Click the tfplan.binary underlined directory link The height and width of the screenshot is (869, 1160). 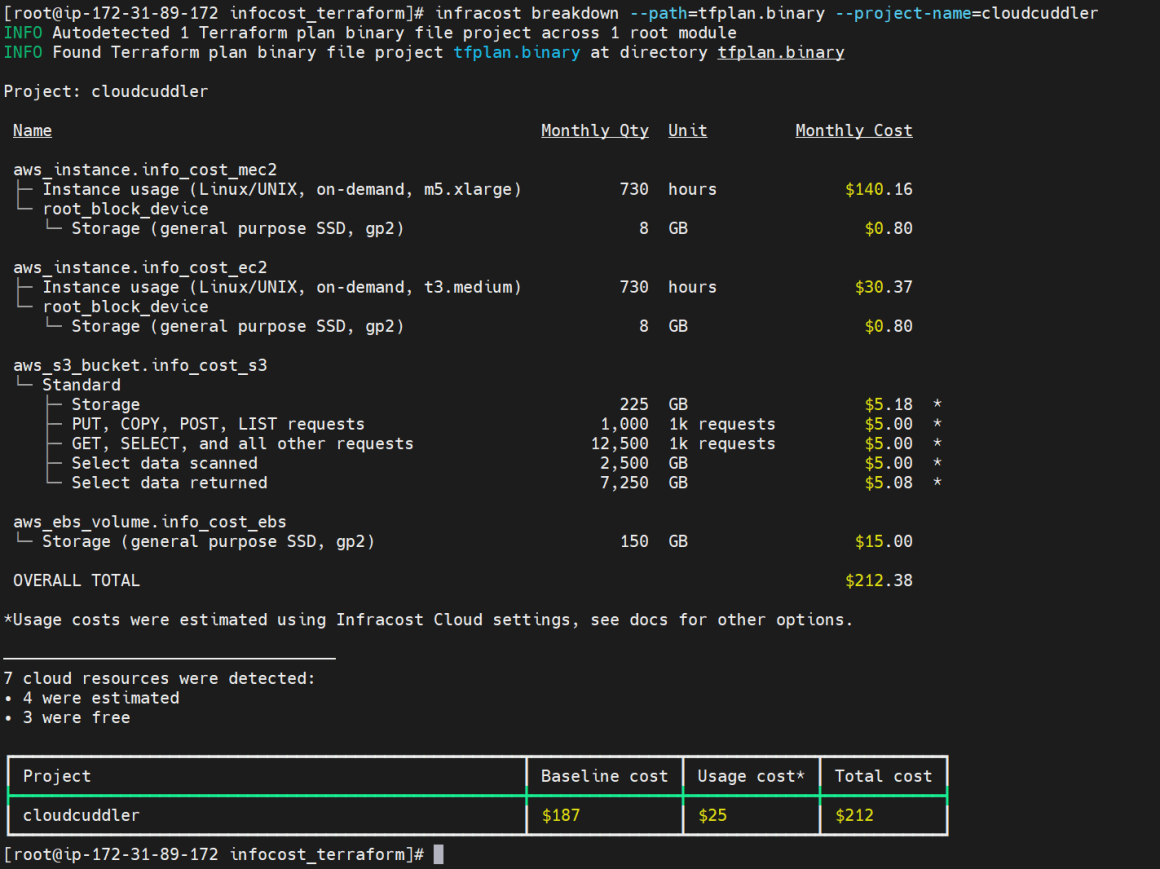tap(780, 53)
